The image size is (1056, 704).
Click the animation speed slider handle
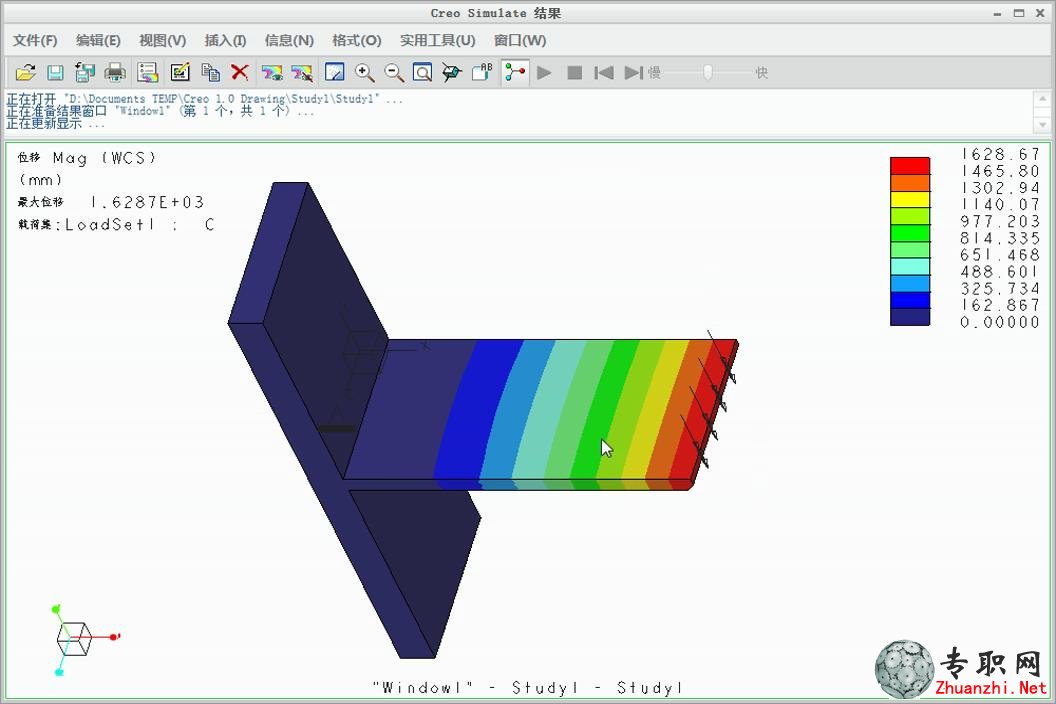[708, 72]
